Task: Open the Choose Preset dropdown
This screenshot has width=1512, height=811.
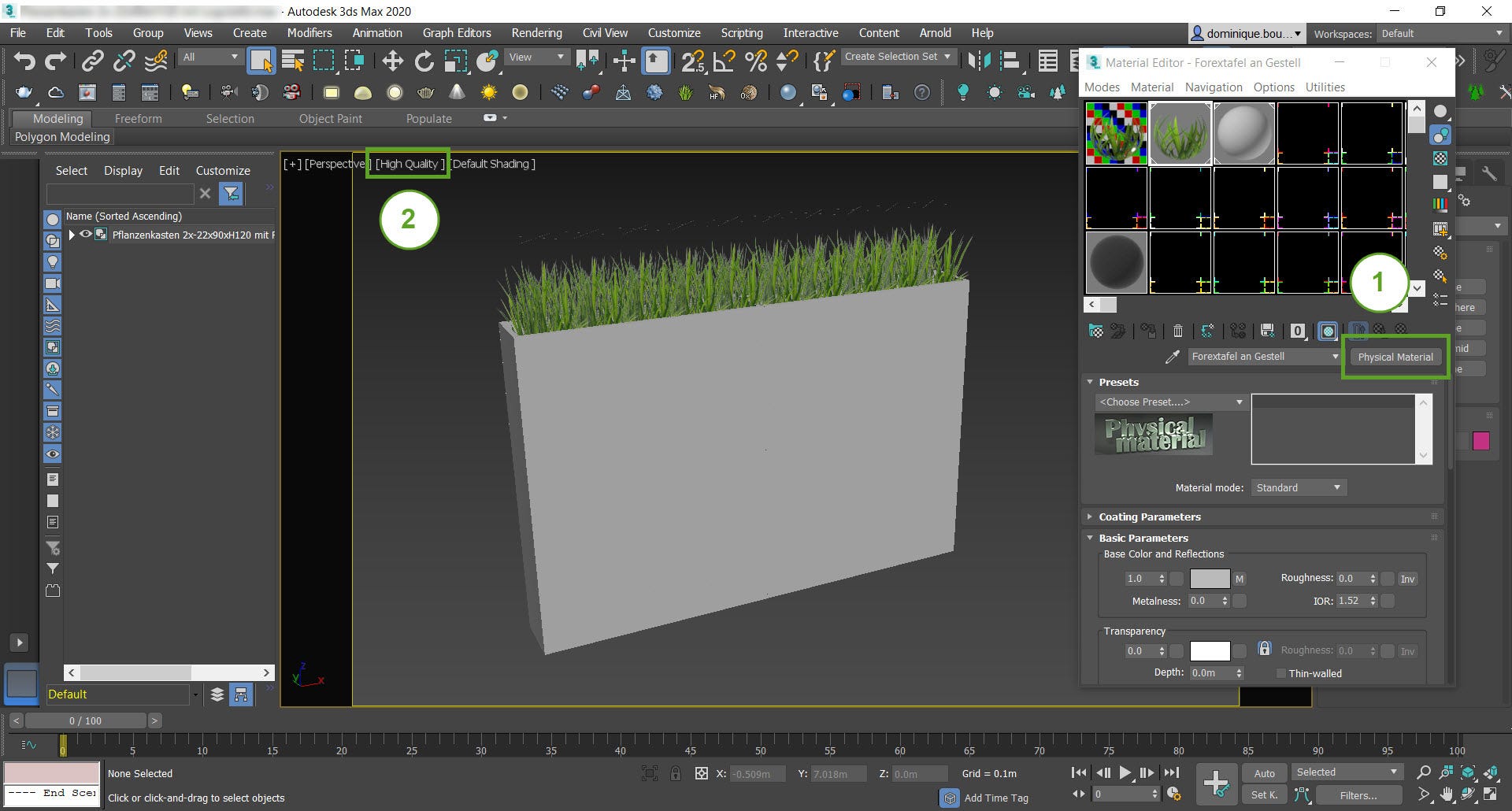Action: pos(1170,402)
